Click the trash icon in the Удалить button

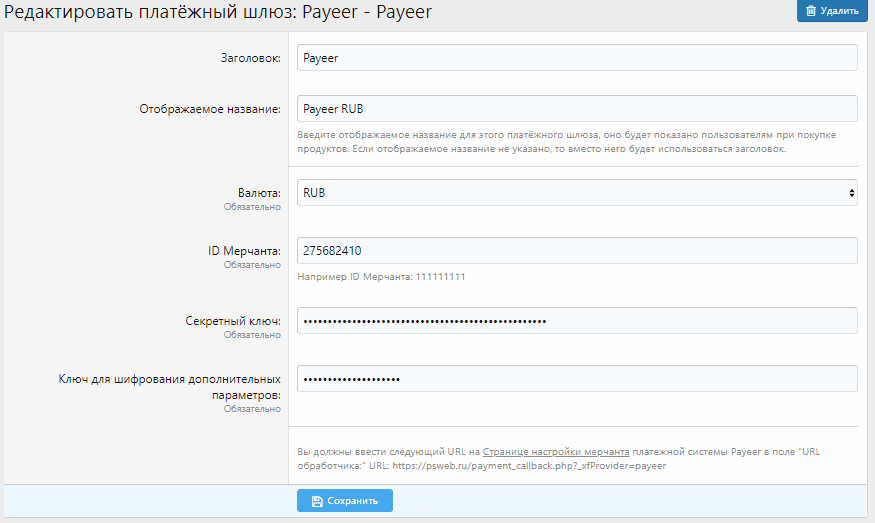tap(811, 11)
